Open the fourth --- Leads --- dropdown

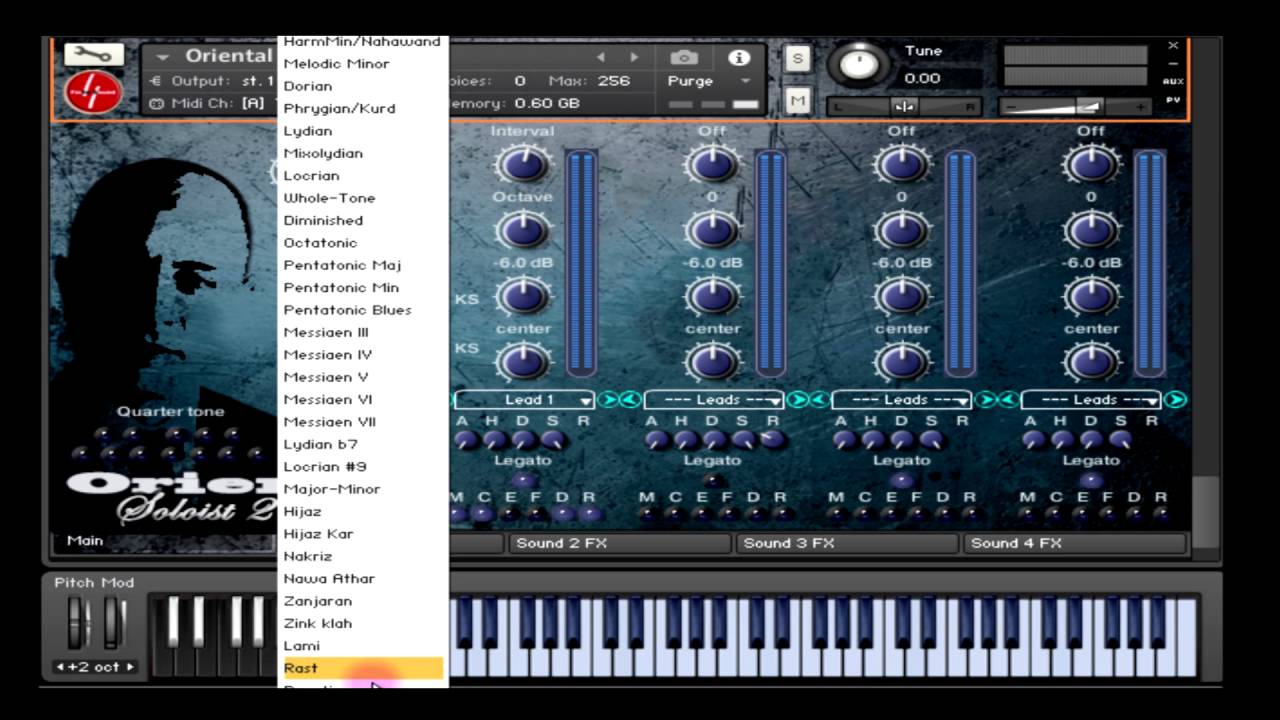[x=1091, y=400]
